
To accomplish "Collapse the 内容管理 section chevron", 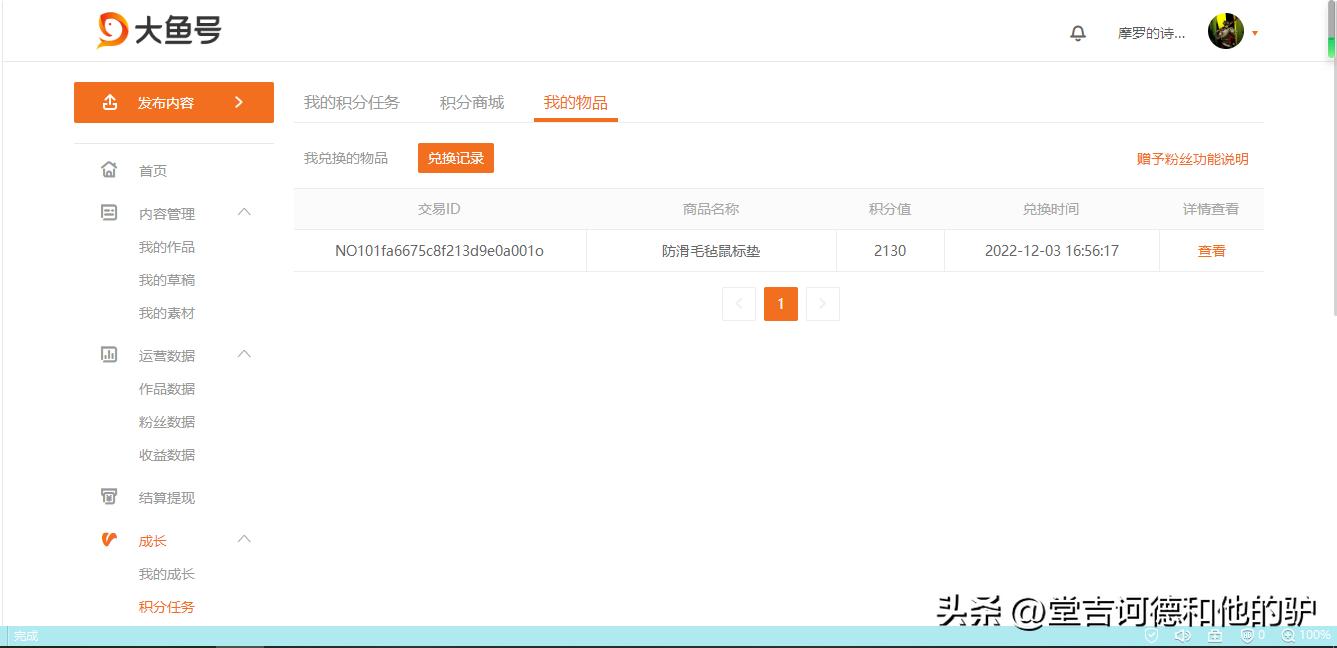I will (x=244, y=212).
